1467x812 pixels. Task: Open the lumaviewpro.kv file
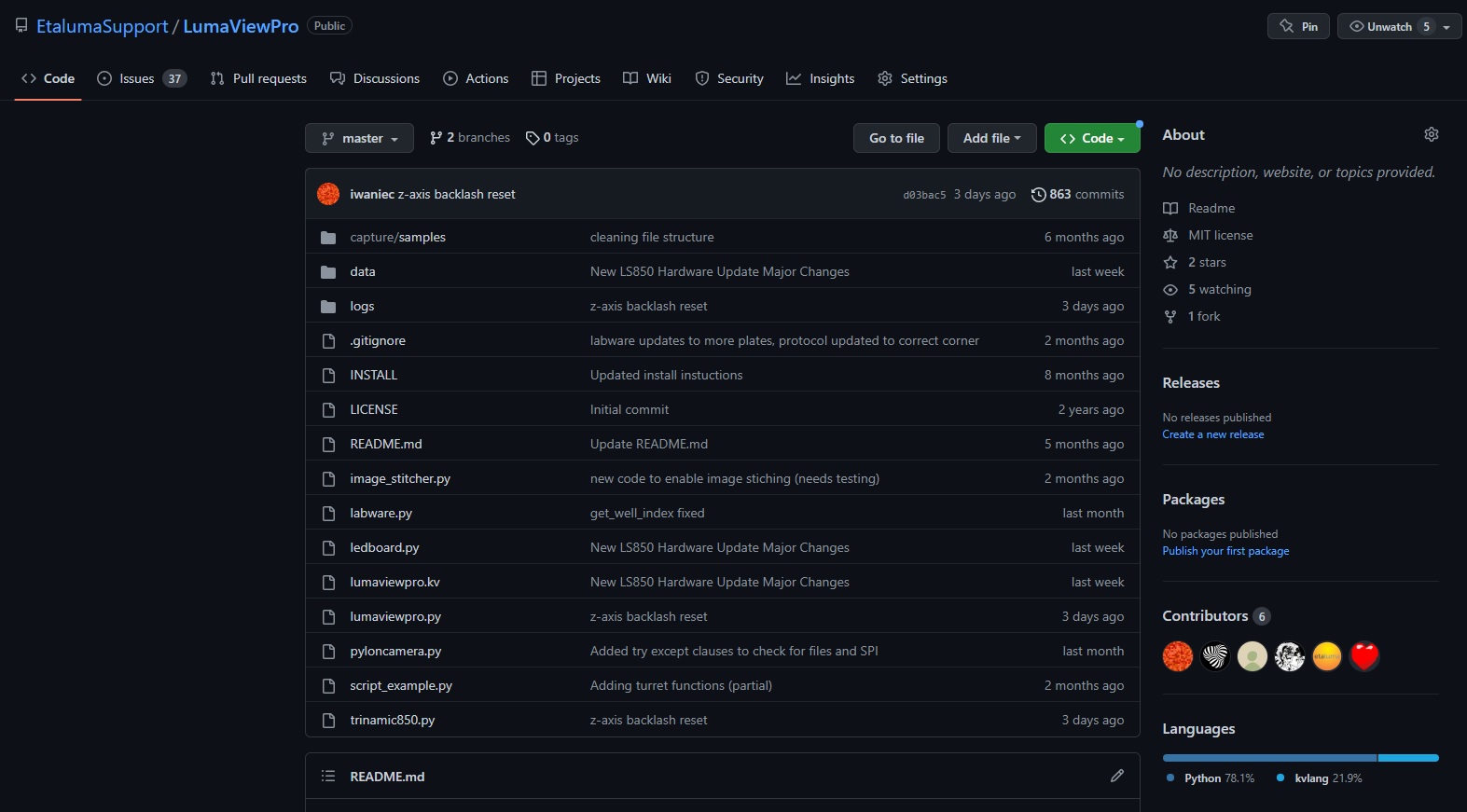click(x=394, y=583)
